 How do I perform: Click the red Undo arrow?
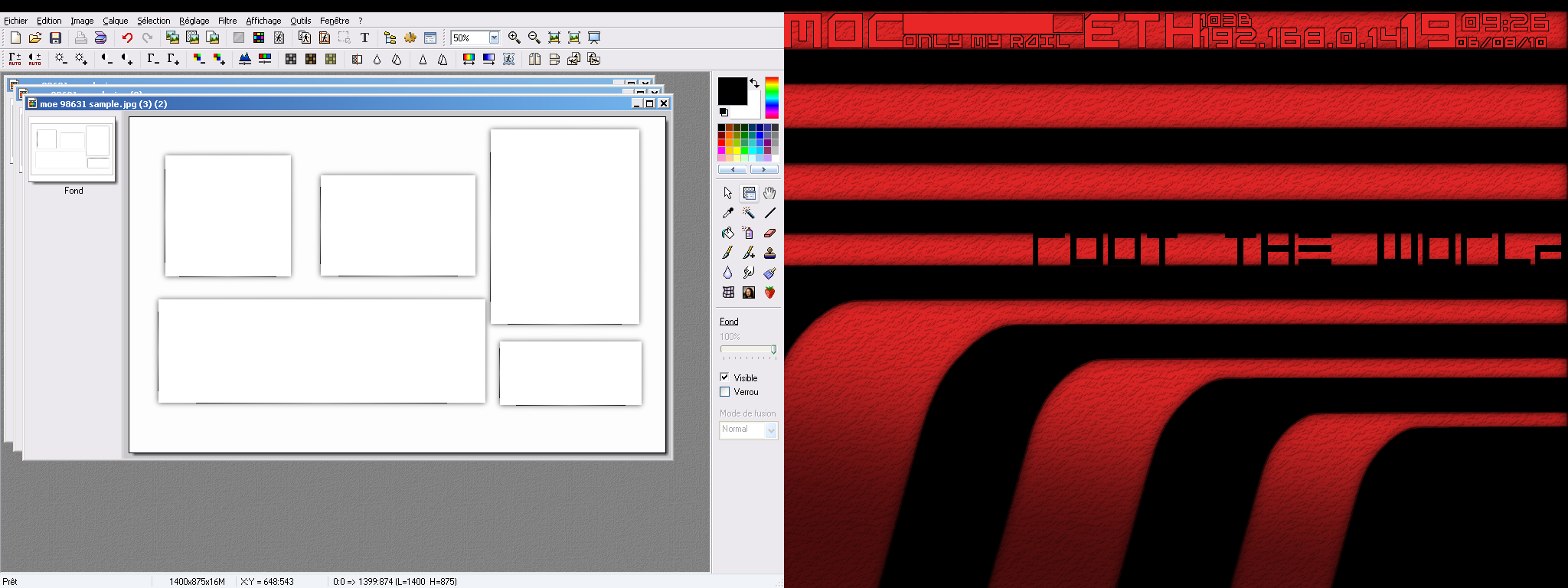pyautogui.click(x=127, y=38)
